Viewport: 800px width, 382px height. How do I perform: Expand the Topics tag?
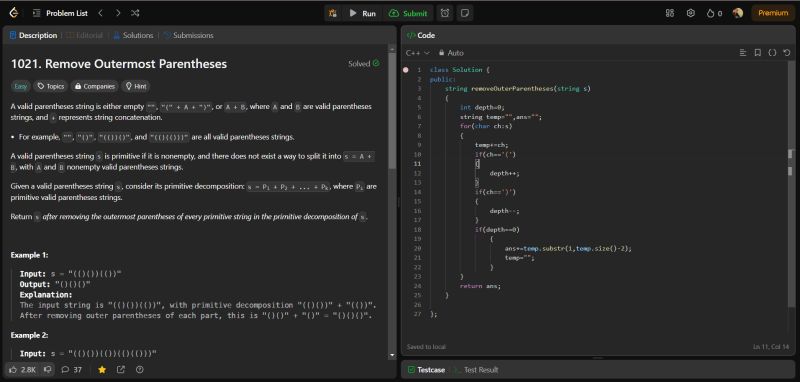[51, 86]
